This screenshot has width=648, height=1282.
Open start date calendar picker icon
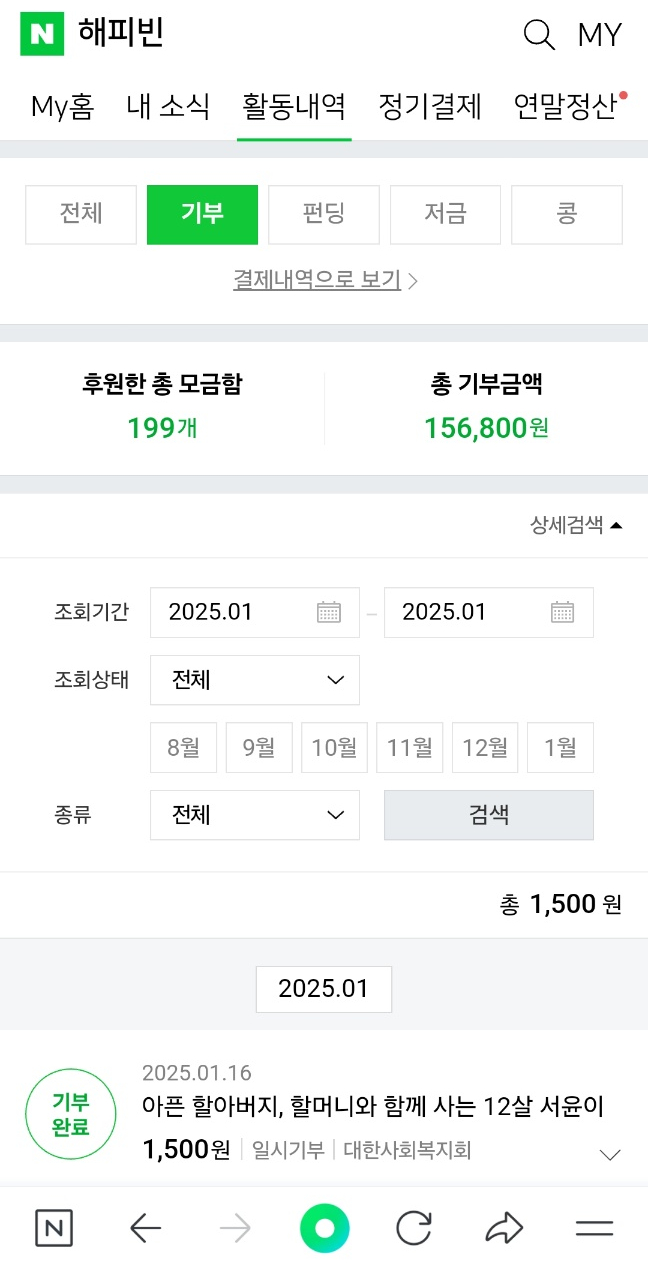pos(329,612)
